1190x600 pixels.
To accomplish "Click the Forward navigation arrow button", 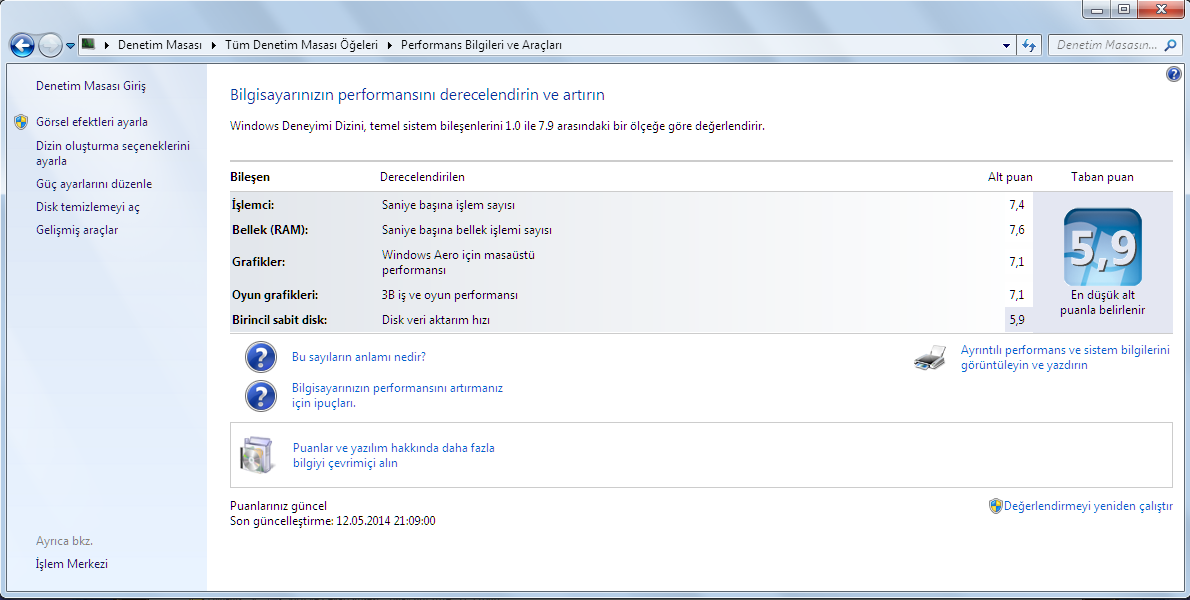I will point(50,46).
